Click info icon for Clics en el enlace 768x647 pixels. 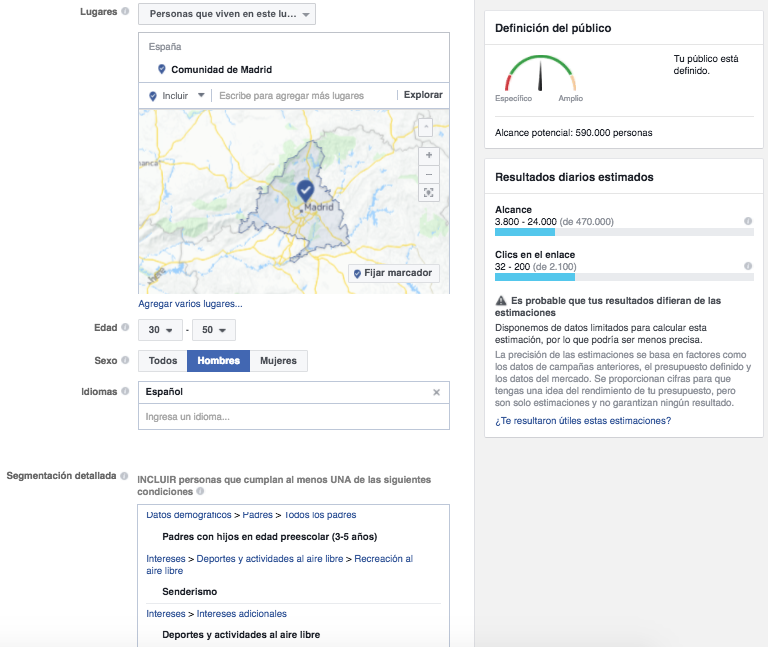(x=748, y=266)
